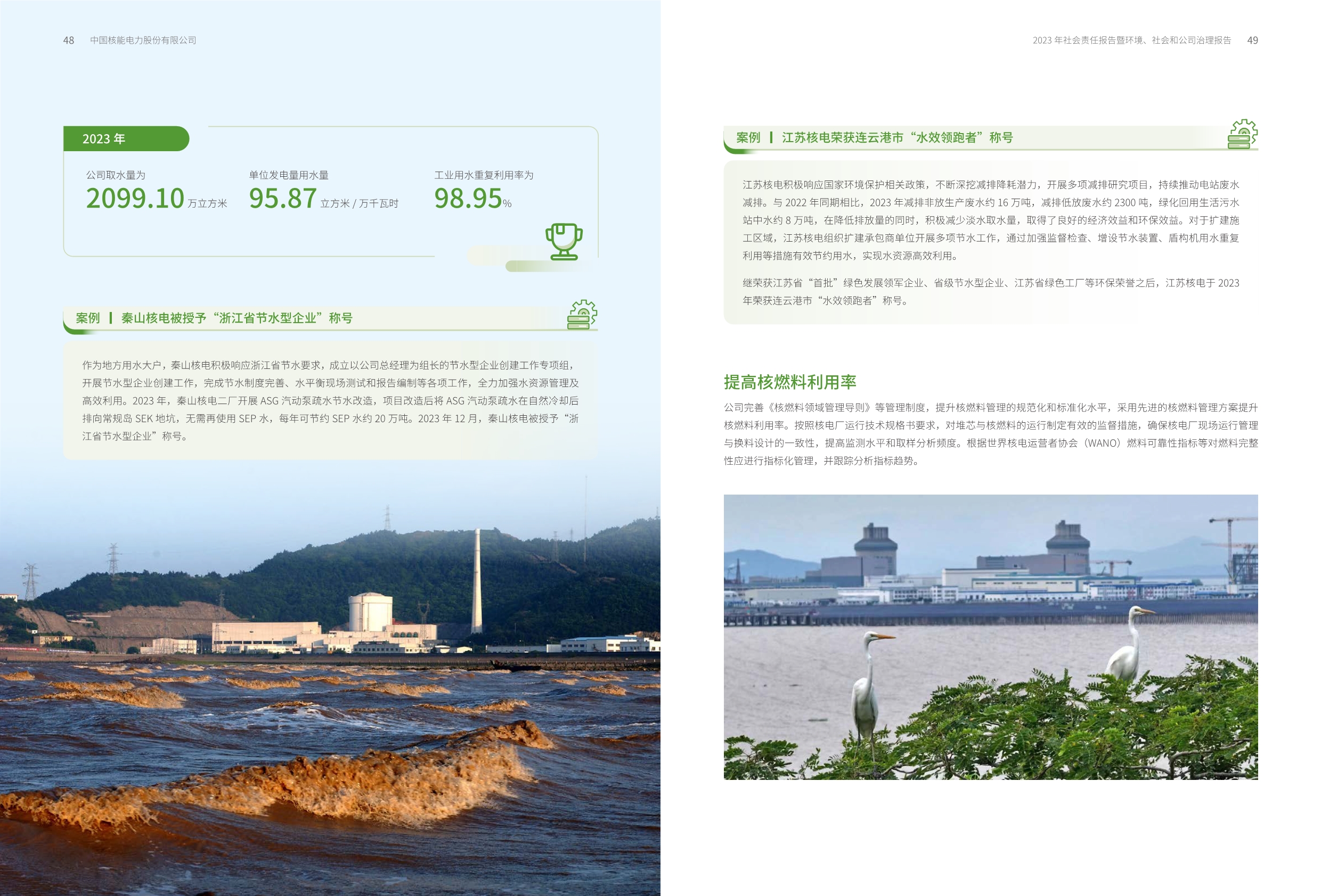This screenshot has width=1321, height=896.
Task: Click the page number 49
Action: pos(1252,40)
